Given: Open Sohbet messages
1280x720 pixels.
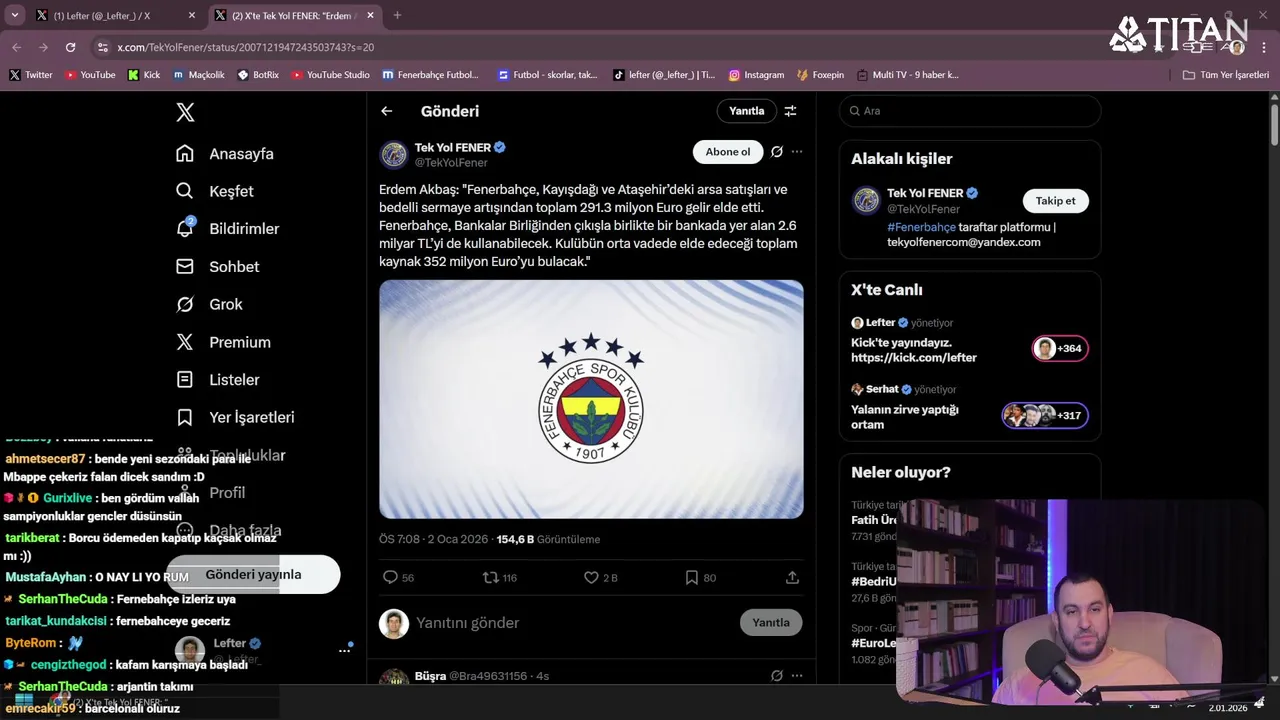Looking at the screenshot, I should click(217, 267).
